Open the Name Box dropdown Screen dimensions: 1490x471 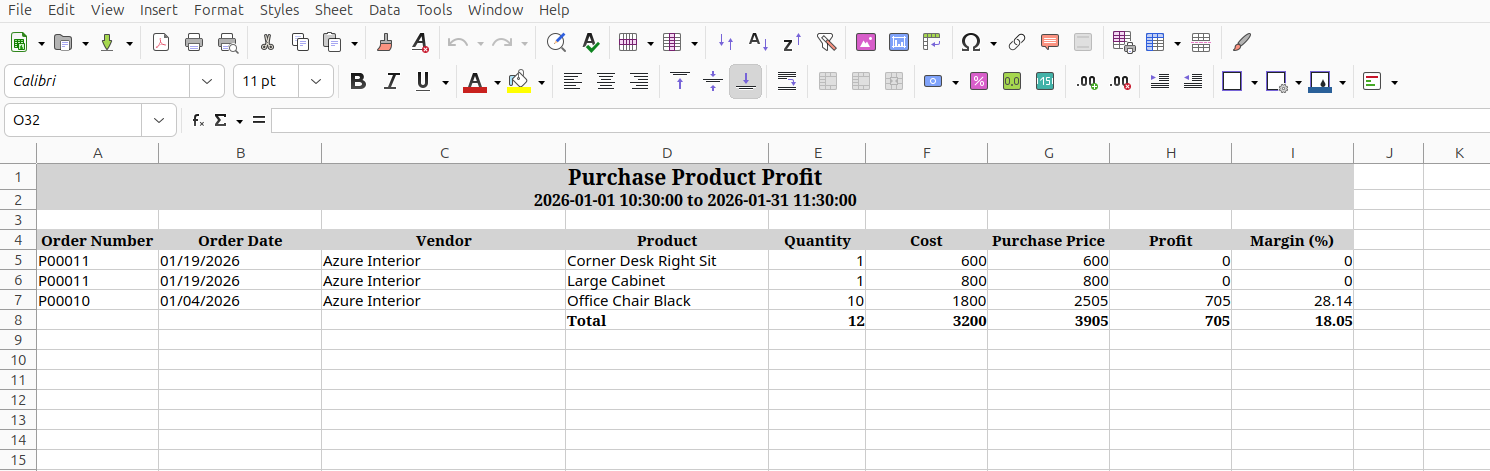click(159, 120)
